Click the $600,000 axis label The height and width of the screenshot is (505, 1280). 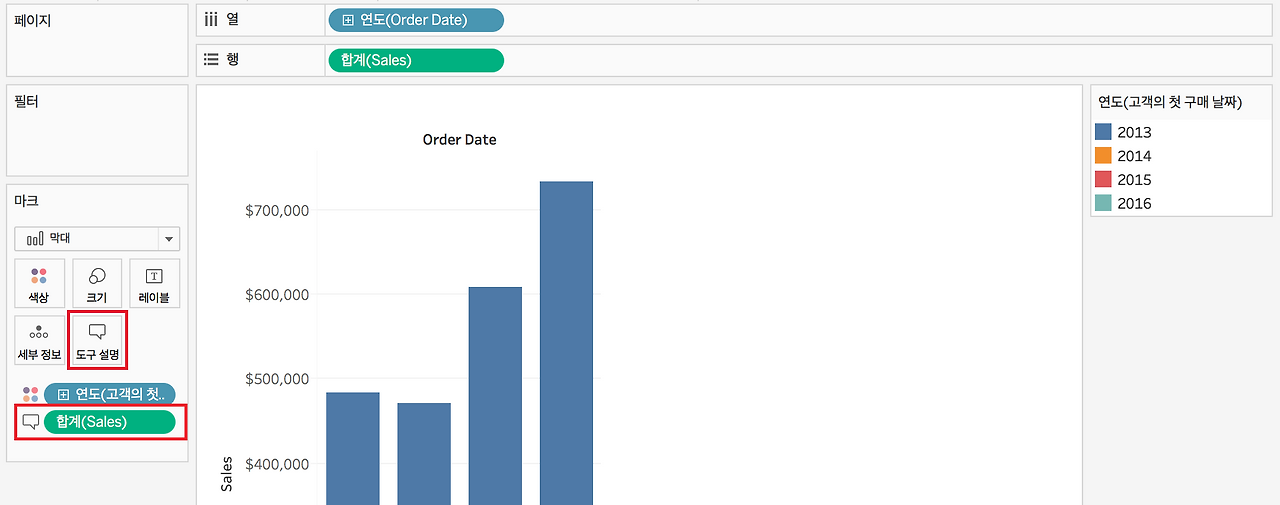tap(277, 295)
